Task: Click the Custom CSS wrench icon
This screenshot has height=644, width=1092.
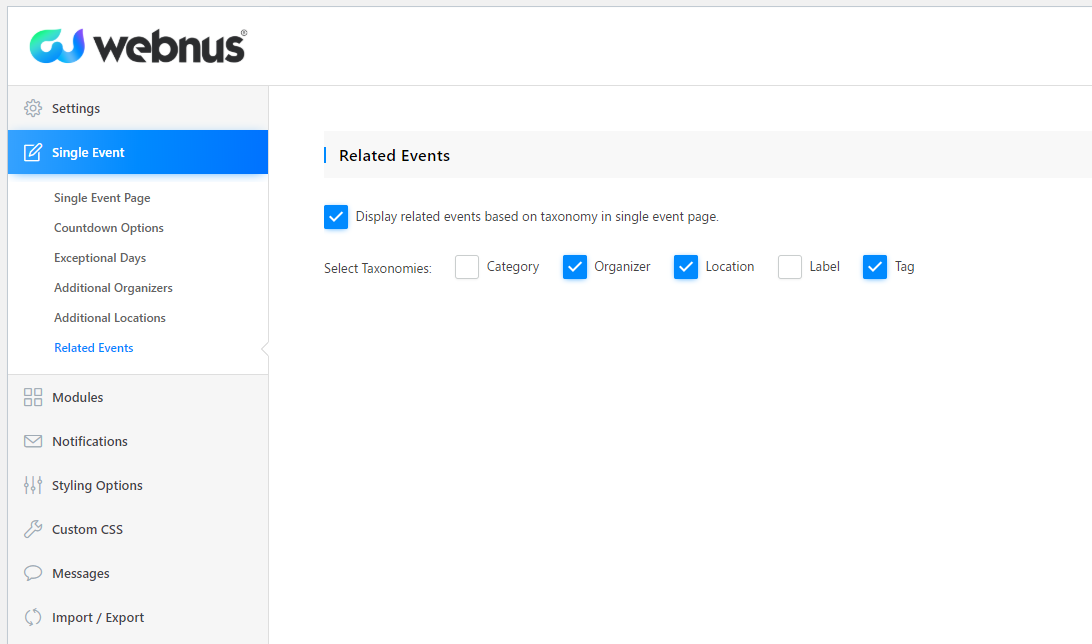Action: (33, 529)
